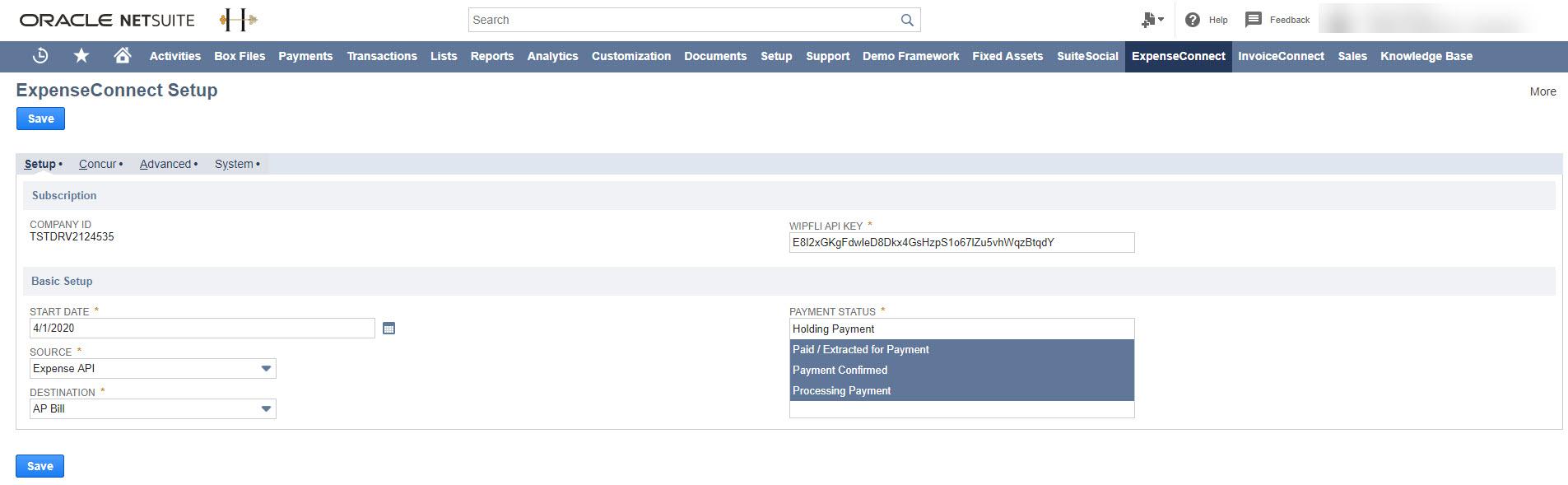Switch to the Concur subtab
Viewport: 1568px width, 485px height.
coord(98,164)
